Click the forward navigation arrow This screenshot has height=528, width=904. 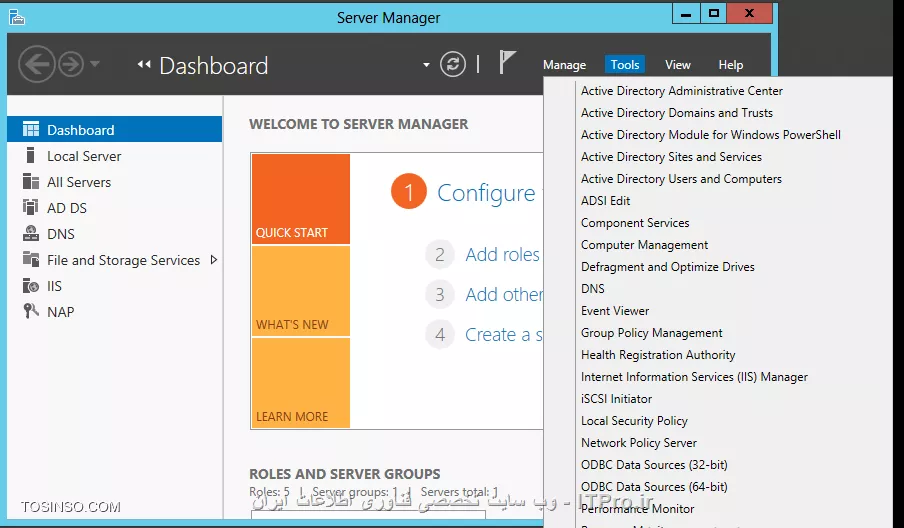71,64
